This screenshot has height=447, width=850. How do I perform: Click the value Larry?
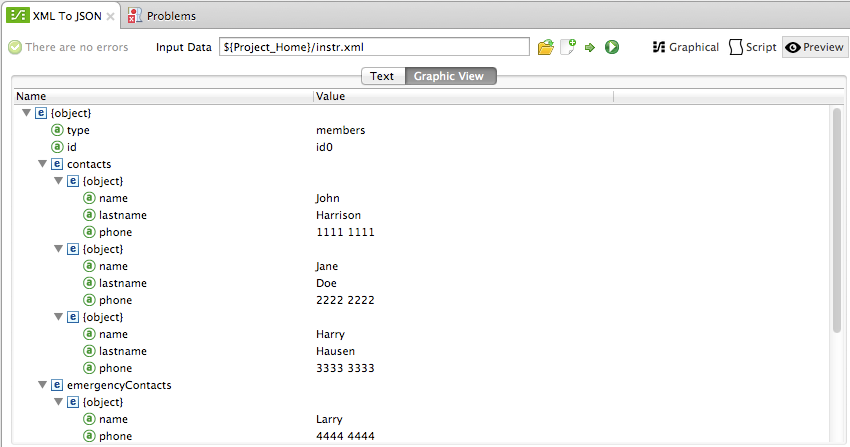[x=329, y=419]
